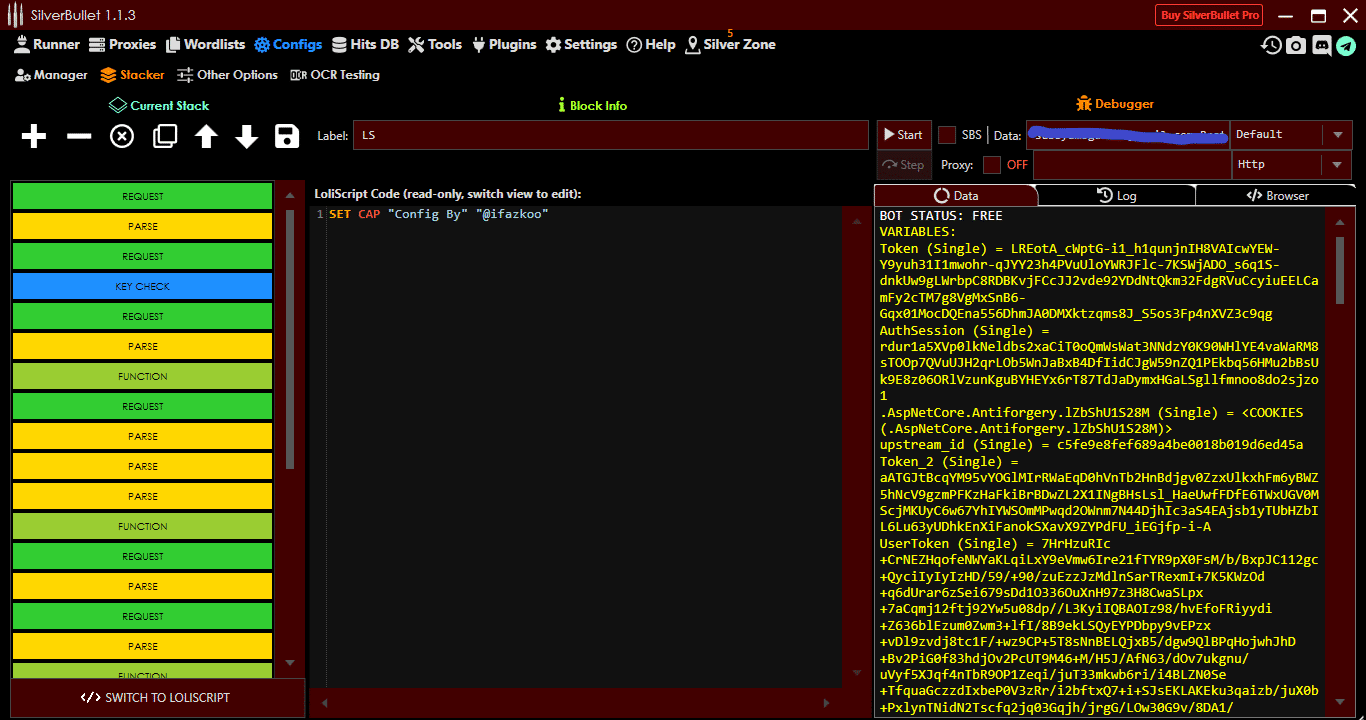Select the blue KEY CHECK block
The width and height of the screenshot is (1366, 720).
(141, 286)
